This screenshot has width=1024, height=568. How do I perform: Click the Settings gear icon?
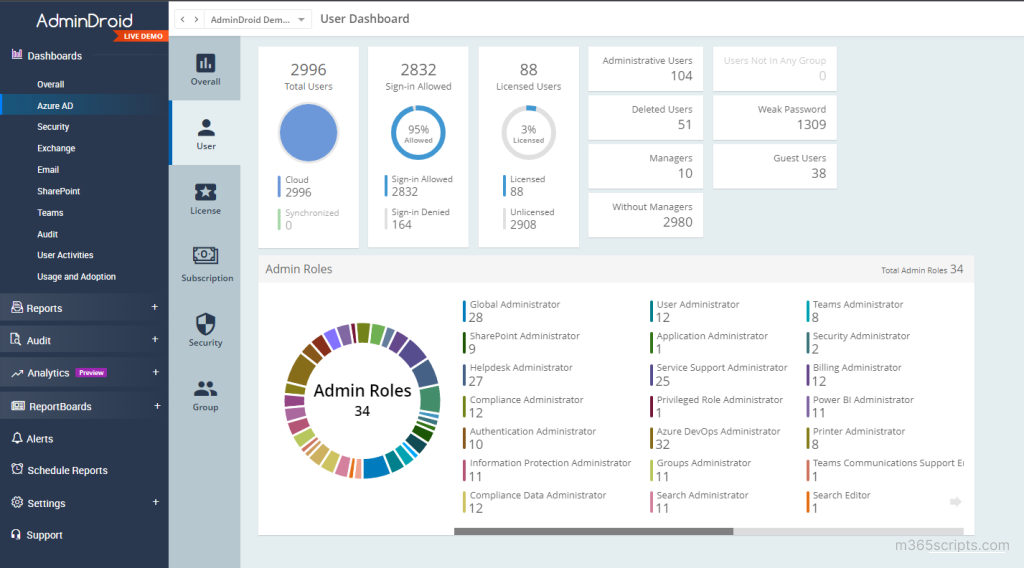click(17, 501)
